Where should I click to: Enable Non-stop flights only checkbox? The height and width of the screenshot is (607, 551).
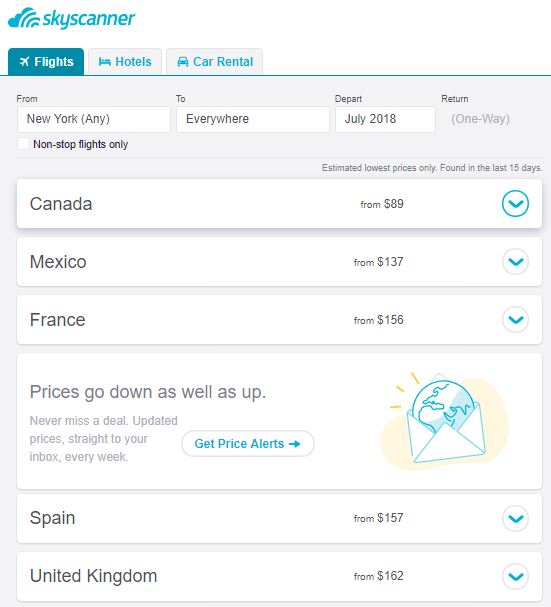24,144
